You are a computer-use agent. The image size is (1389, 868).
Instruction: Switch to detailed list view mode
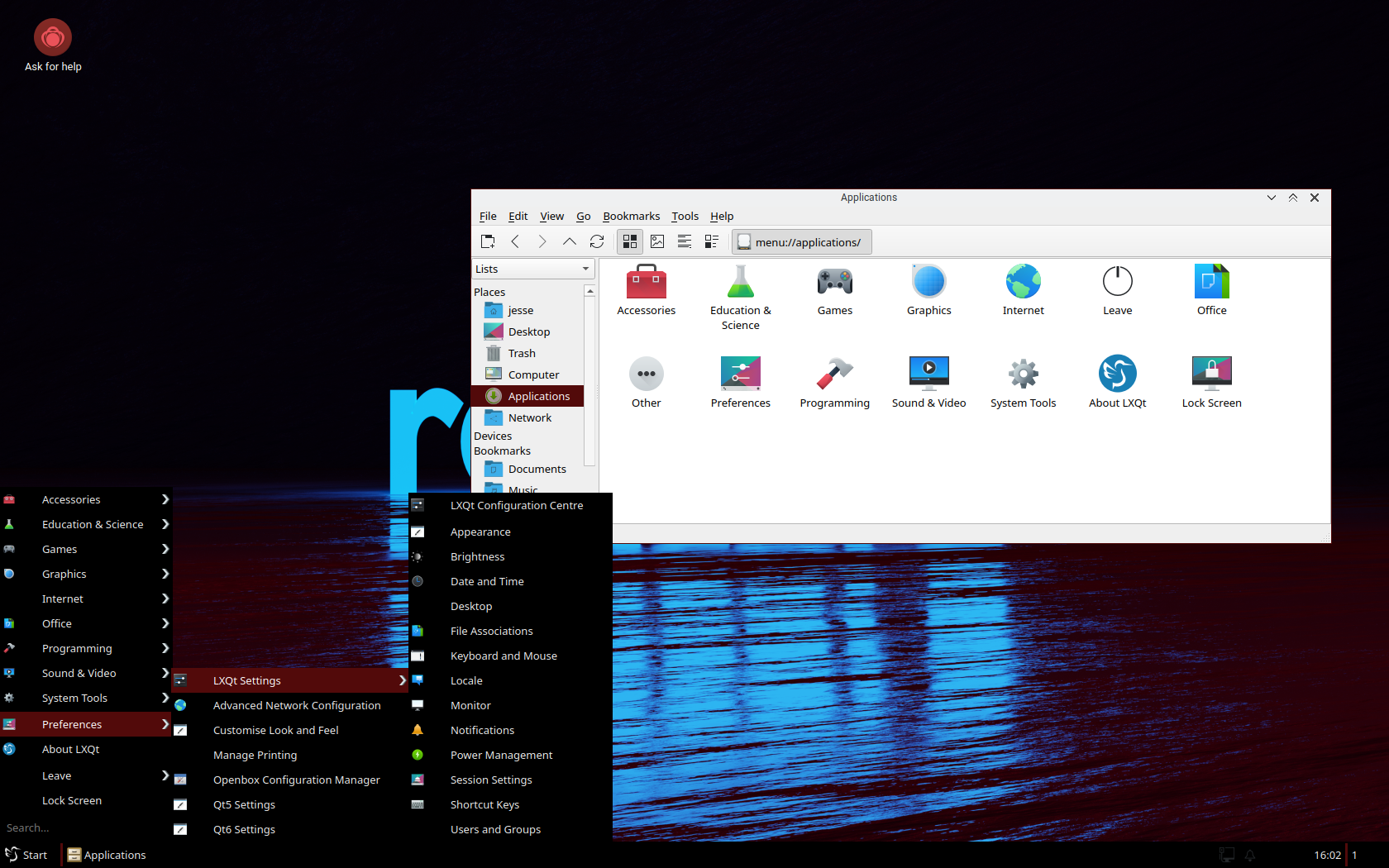712,241
